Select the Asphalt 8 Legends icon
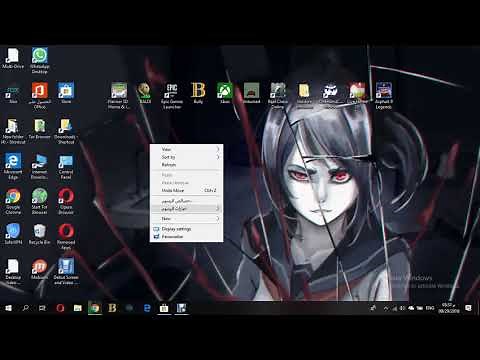This screenshot has width=480, height=360. 384,95
